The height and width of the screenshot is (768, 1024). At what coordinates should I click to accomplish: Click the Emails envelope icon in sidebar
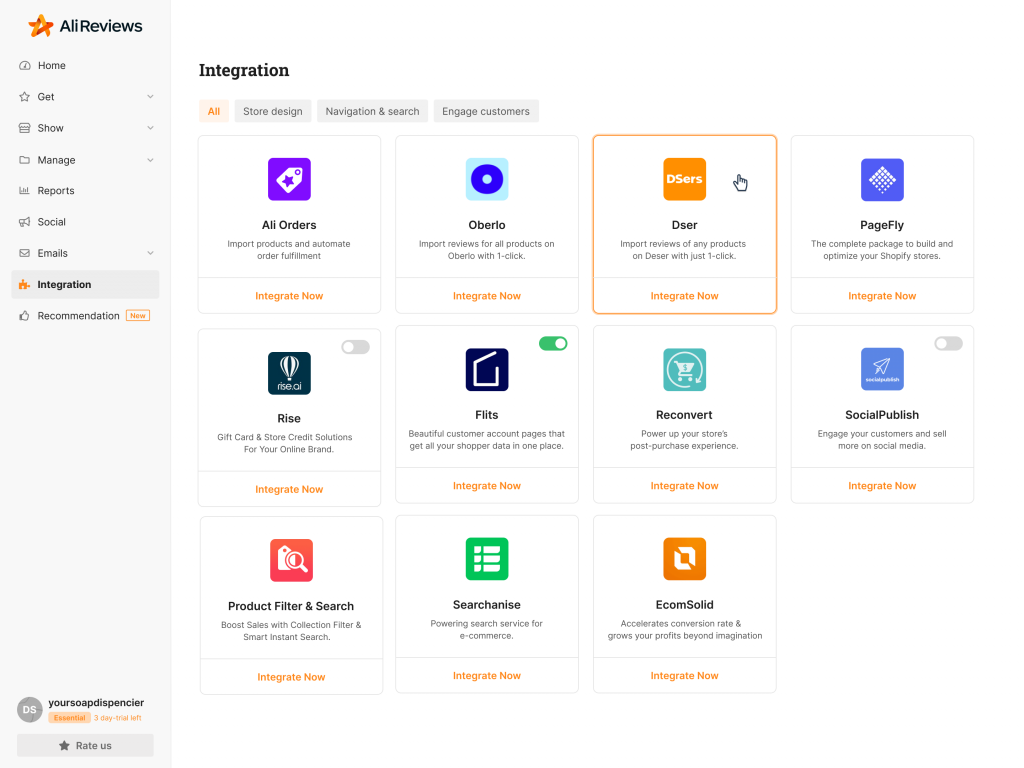pyautogui.click(x=25, y=253)
